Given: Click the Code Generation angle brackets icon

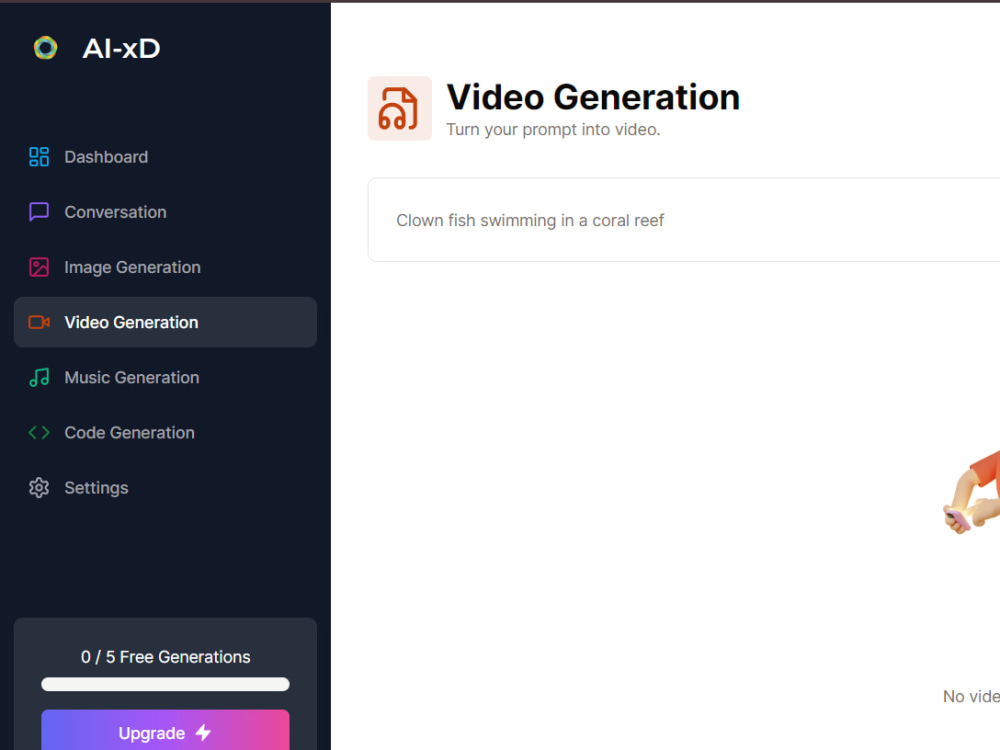Looking at the screenshot, I should click(x=39, y=432).
